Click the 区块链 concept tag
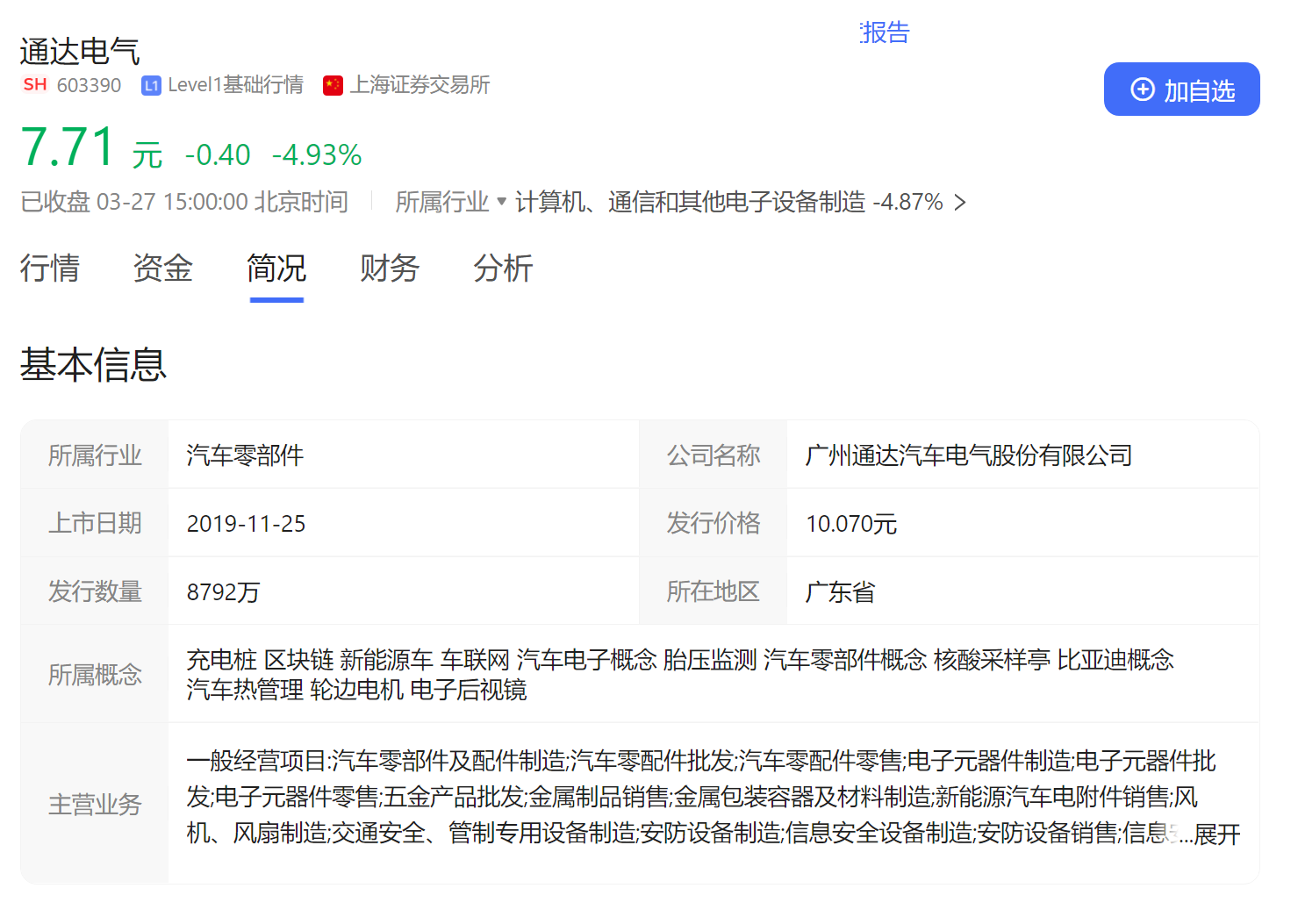Image resolution: width=1298 pixels, height=924 pixels. [298, 660]
